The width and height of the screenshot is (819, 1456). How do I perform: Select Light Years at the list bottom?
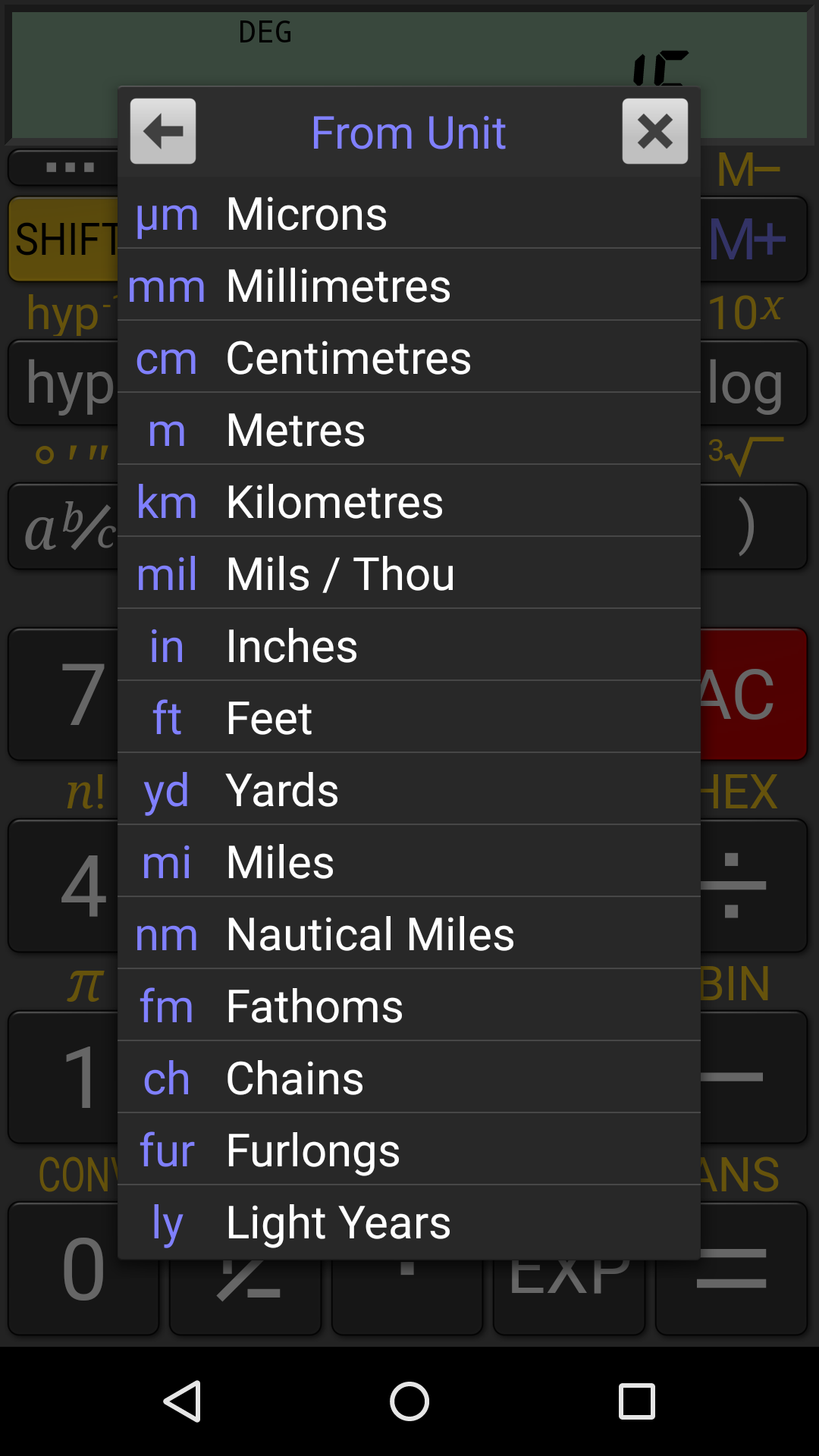tap(409, 1221)
